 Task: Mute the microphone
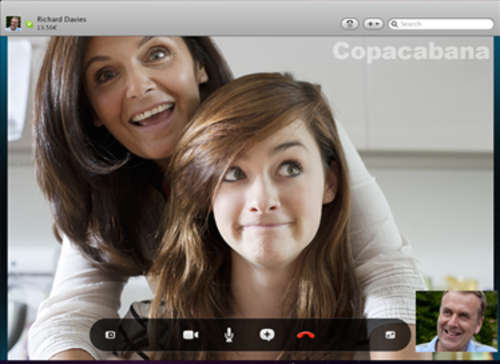229,335
